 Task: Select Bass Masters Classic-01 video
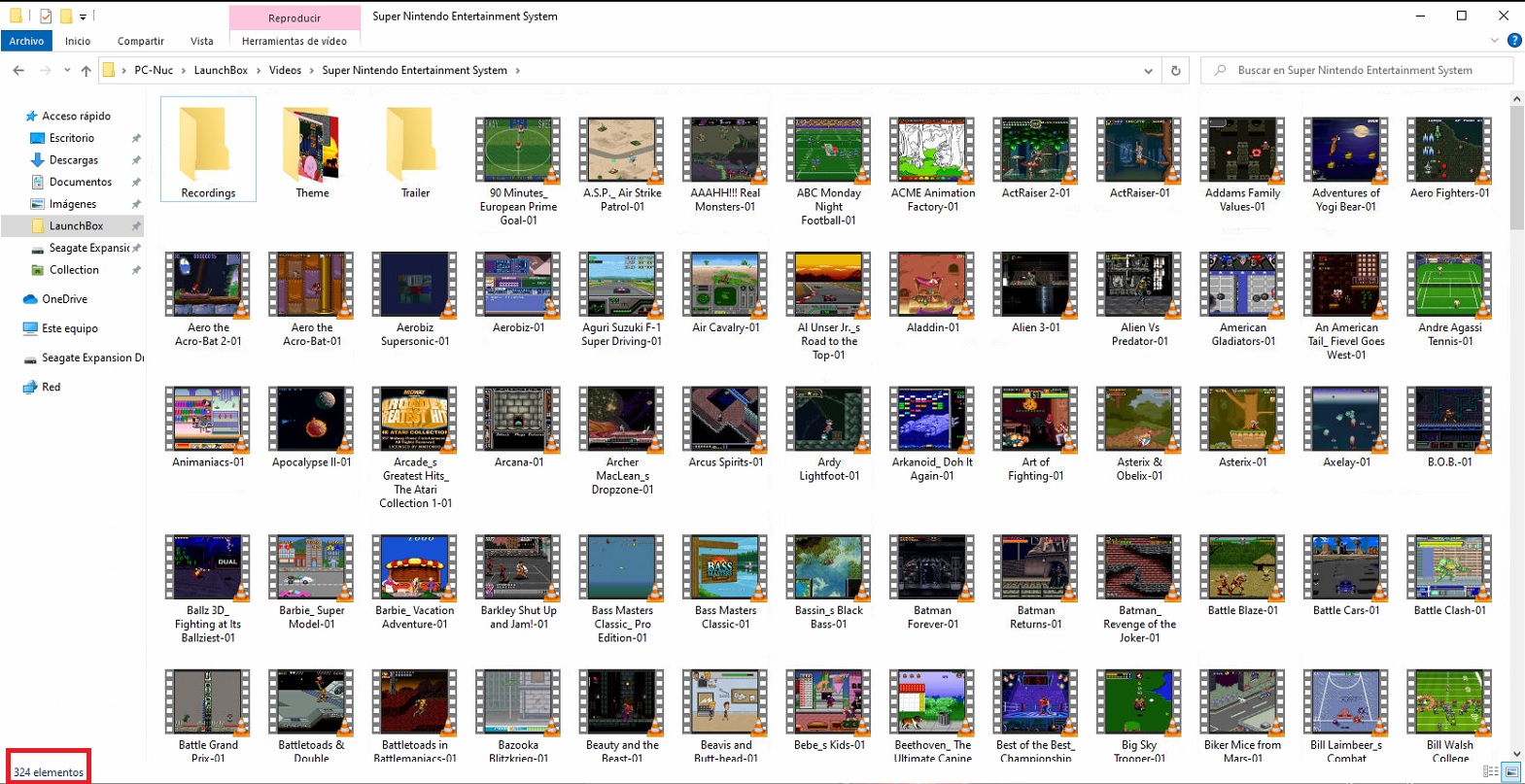click(x=725, y=581)
